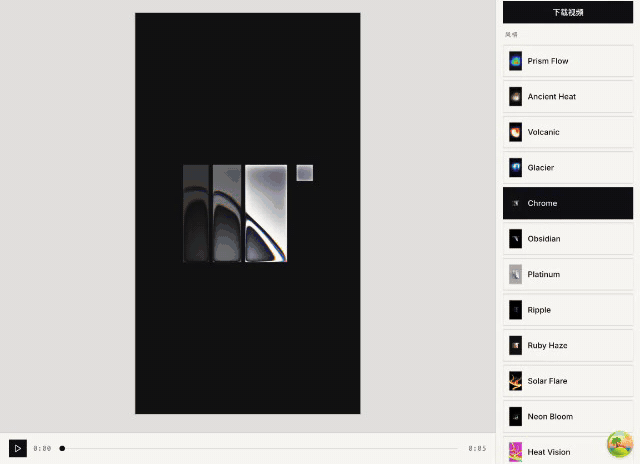The width and height of the screenshot is (640, 464).
Task: Click the Obsidian style thumbnail icon
Action: [x=515, y=239]
